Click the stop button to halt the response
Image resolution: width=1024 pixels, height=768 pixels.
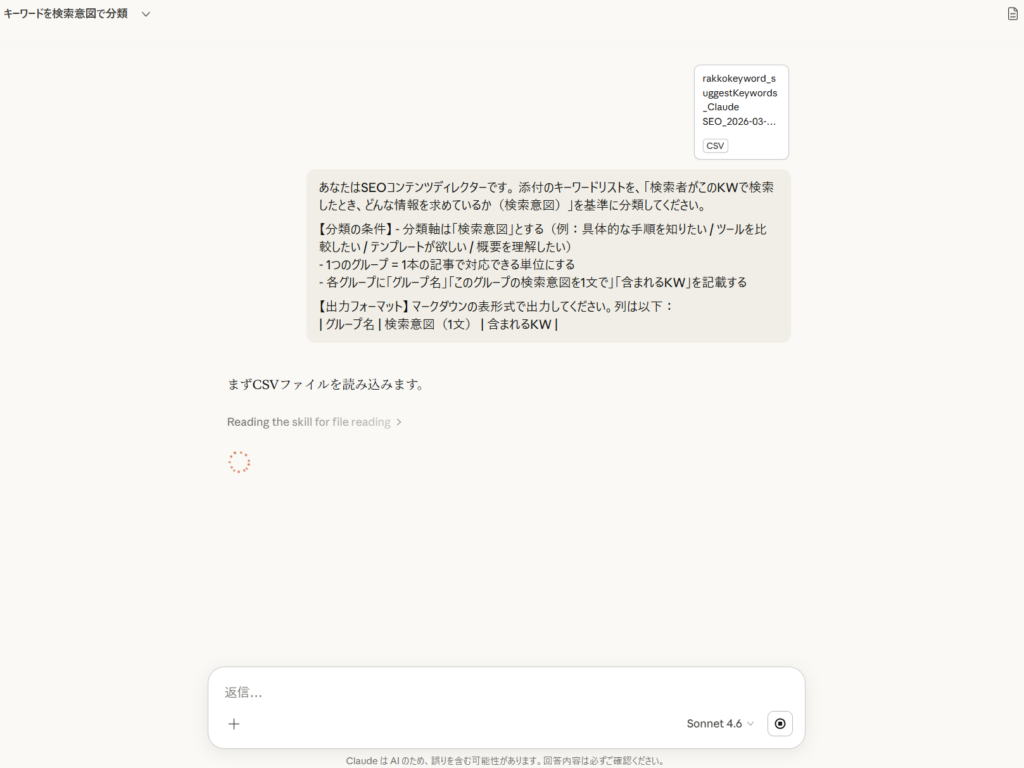(779, 723)
